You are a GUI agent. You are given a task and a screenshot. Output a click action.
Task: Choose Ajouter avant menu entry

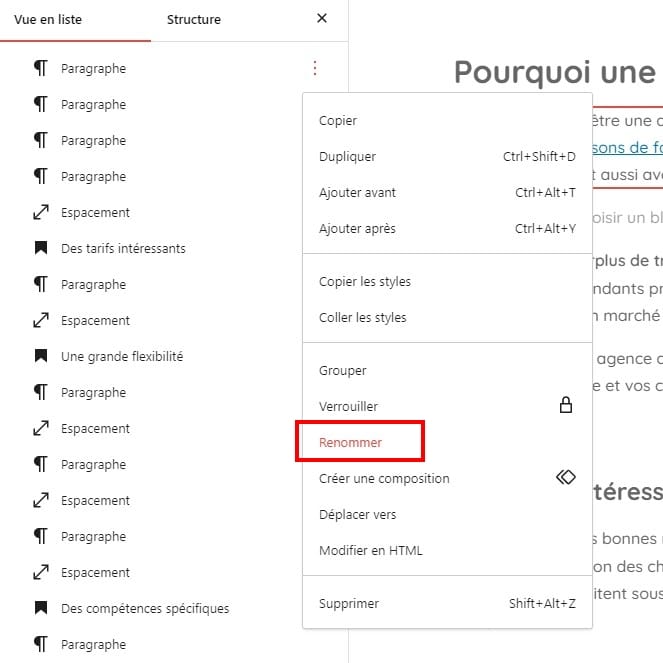[x=357, y=192]
